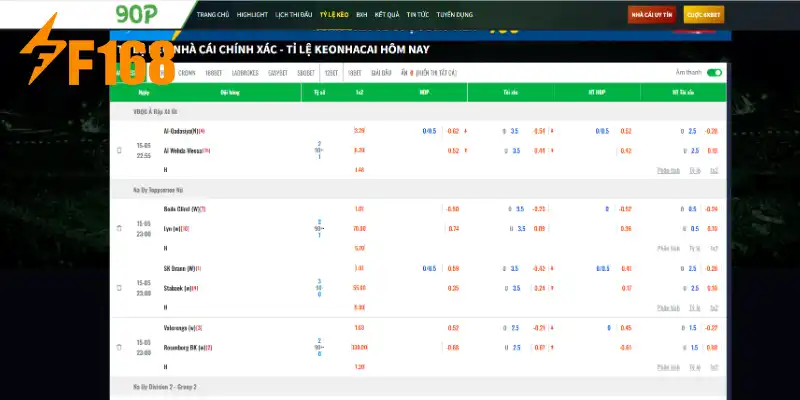
Task: Select TỶ LỆ KÈO in navigation
Action: (x=334, y=15)
